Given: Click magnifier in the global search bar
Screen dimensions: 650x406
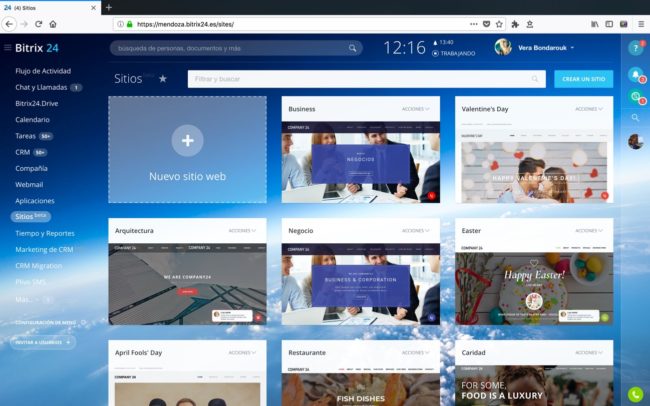Looking at the screenshot, I should coord(352,48).
